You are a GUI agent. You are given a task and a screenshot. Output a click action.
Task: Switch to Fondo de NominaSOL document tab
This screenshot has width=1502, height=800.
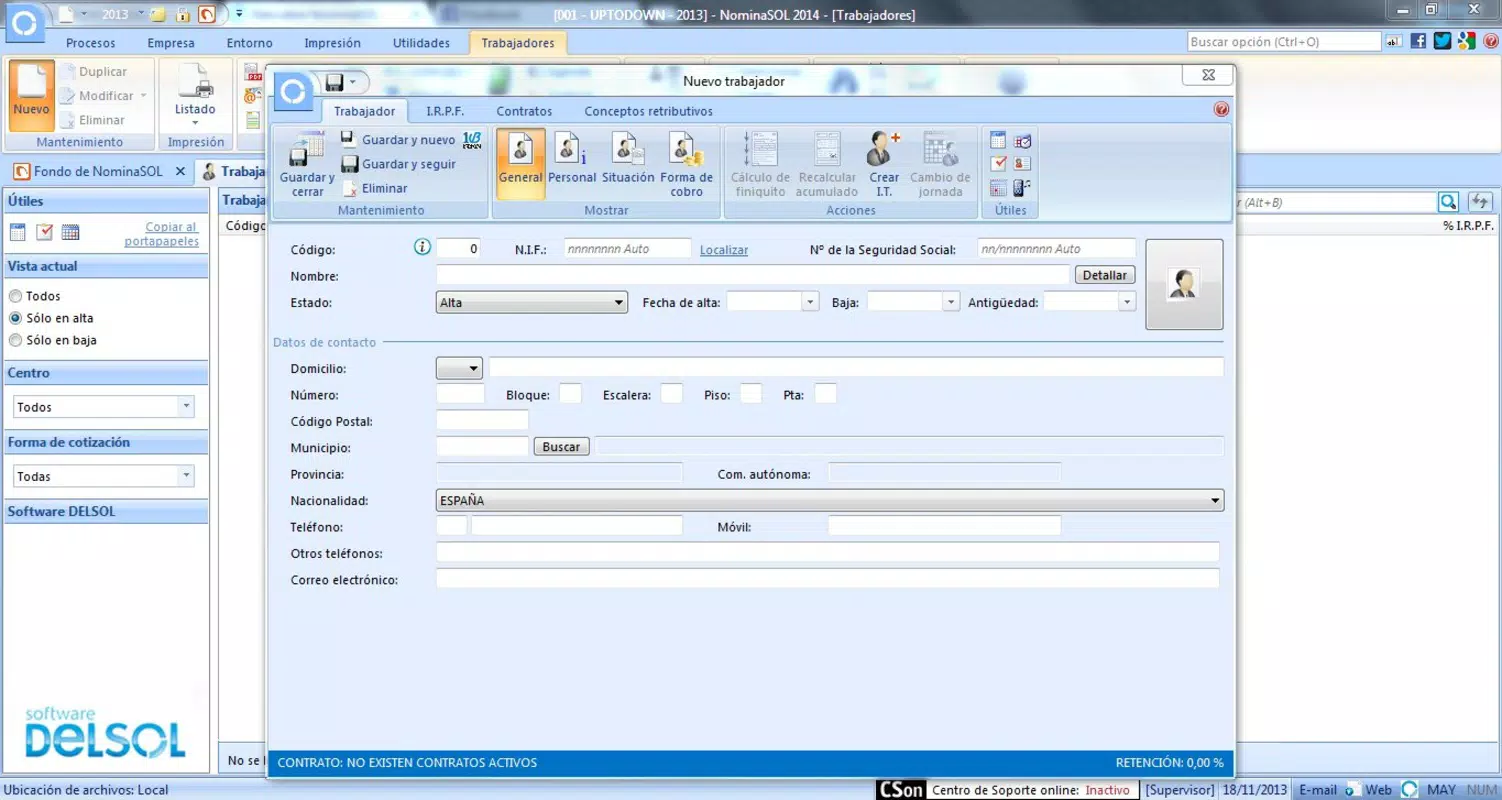[x=98, y=171]
